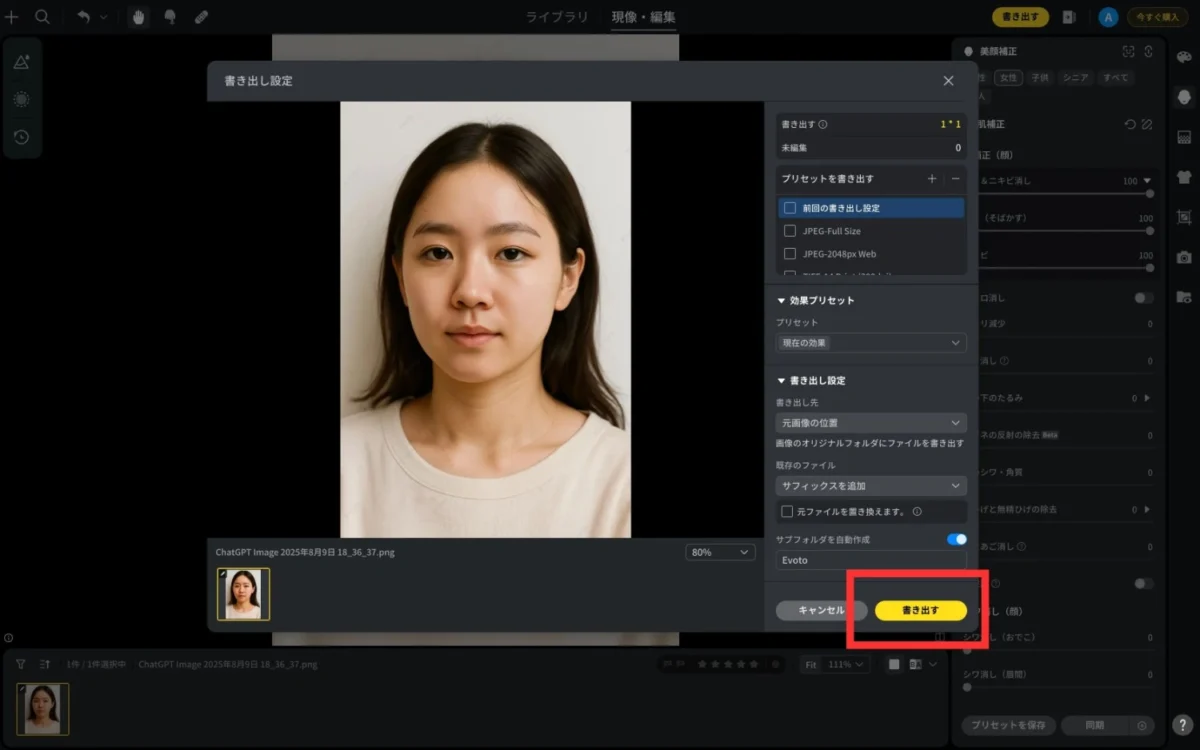This screenshot has height=750, width=1200.
Task: Open the help question mark icon
Action: pyautogui.click(x=1182, y=725)
